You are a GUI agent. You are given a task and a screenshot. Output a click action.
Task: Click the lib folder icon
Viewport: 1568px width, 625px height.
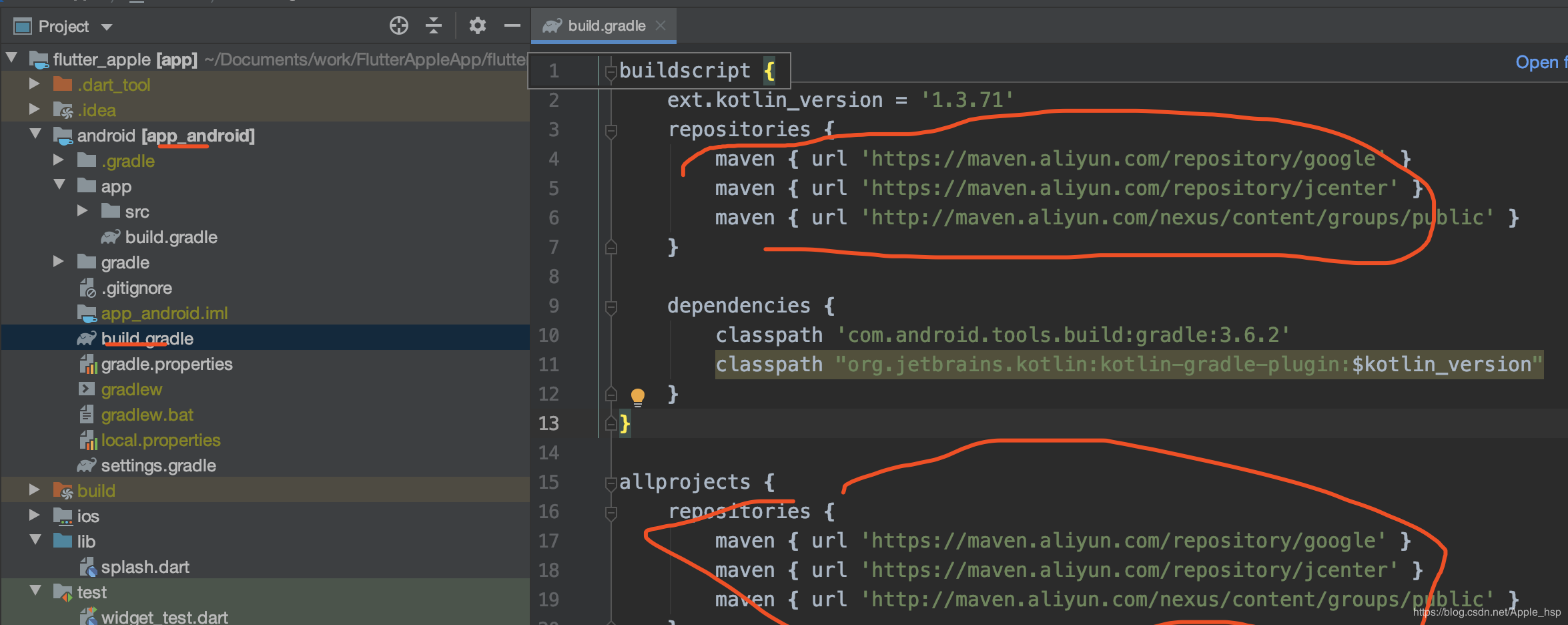pos(63,540)
